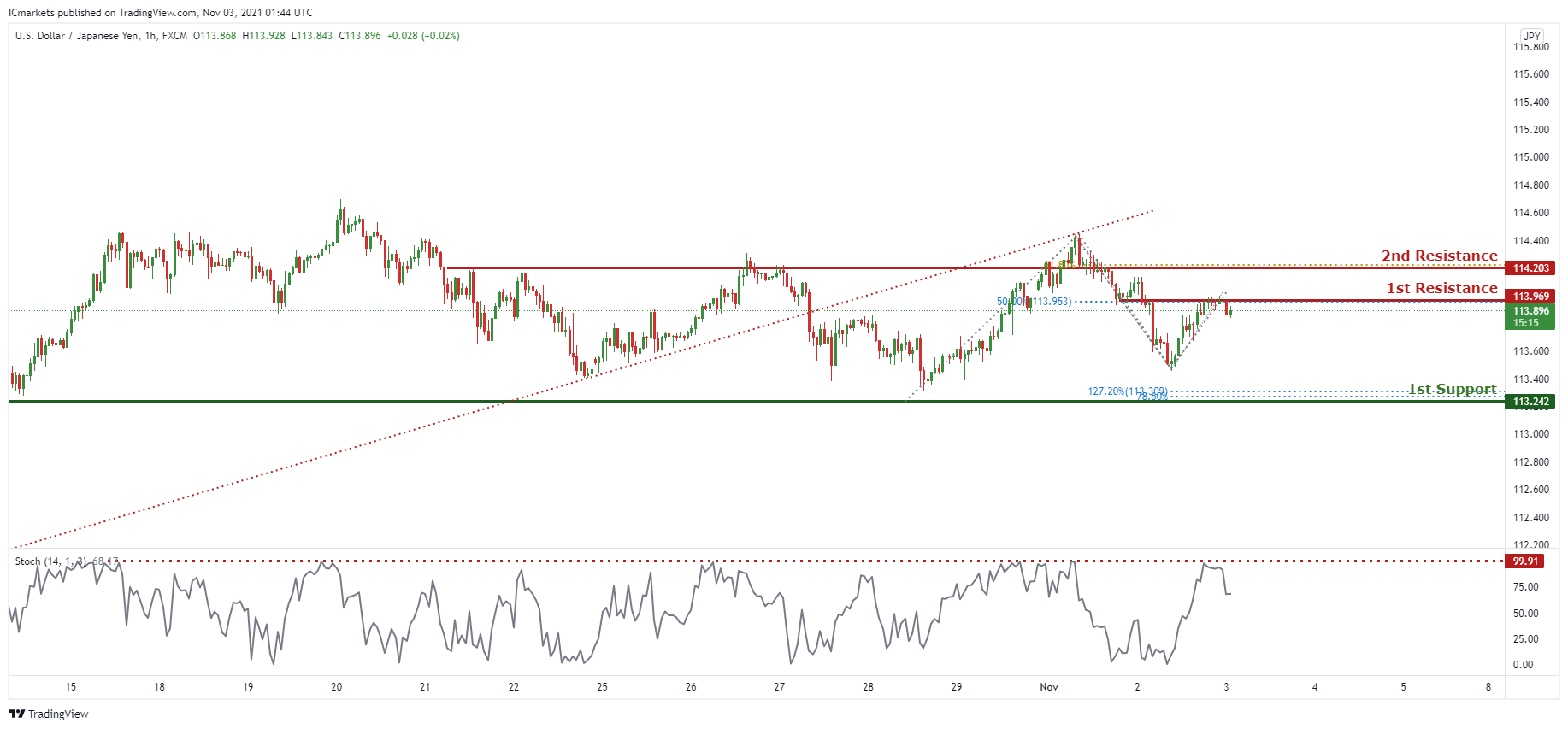Click the 115.600 price axis label
Viewport: 1568px width, 729px height.
click(x=1531, y=74)
